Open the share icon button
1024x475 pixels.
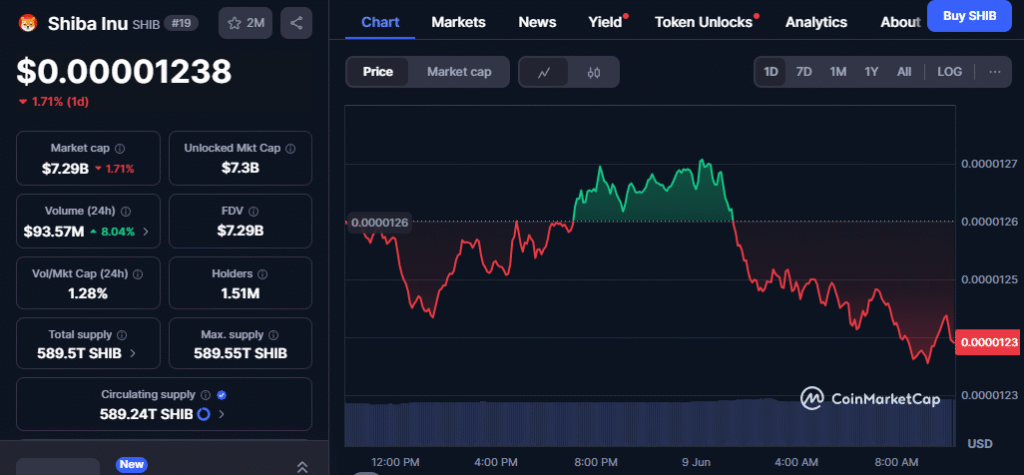(296, 24)
